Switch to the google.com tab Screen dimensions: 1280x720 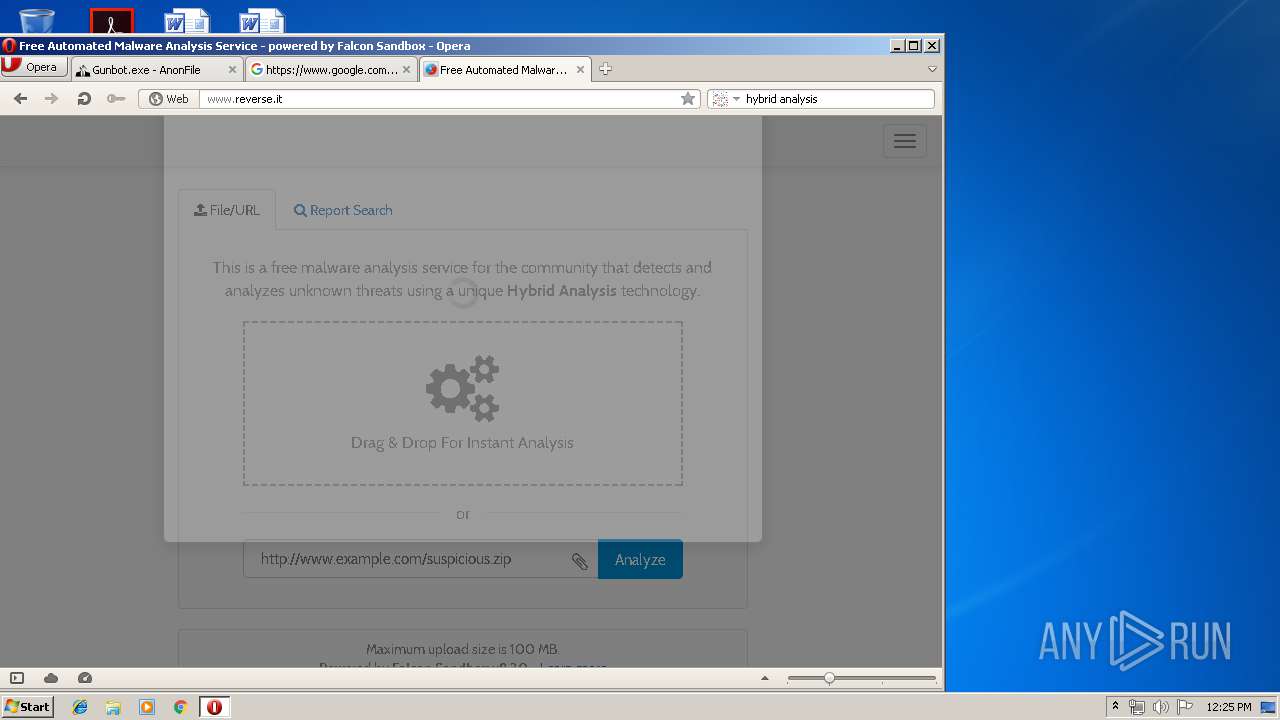(x=331, y=70)
